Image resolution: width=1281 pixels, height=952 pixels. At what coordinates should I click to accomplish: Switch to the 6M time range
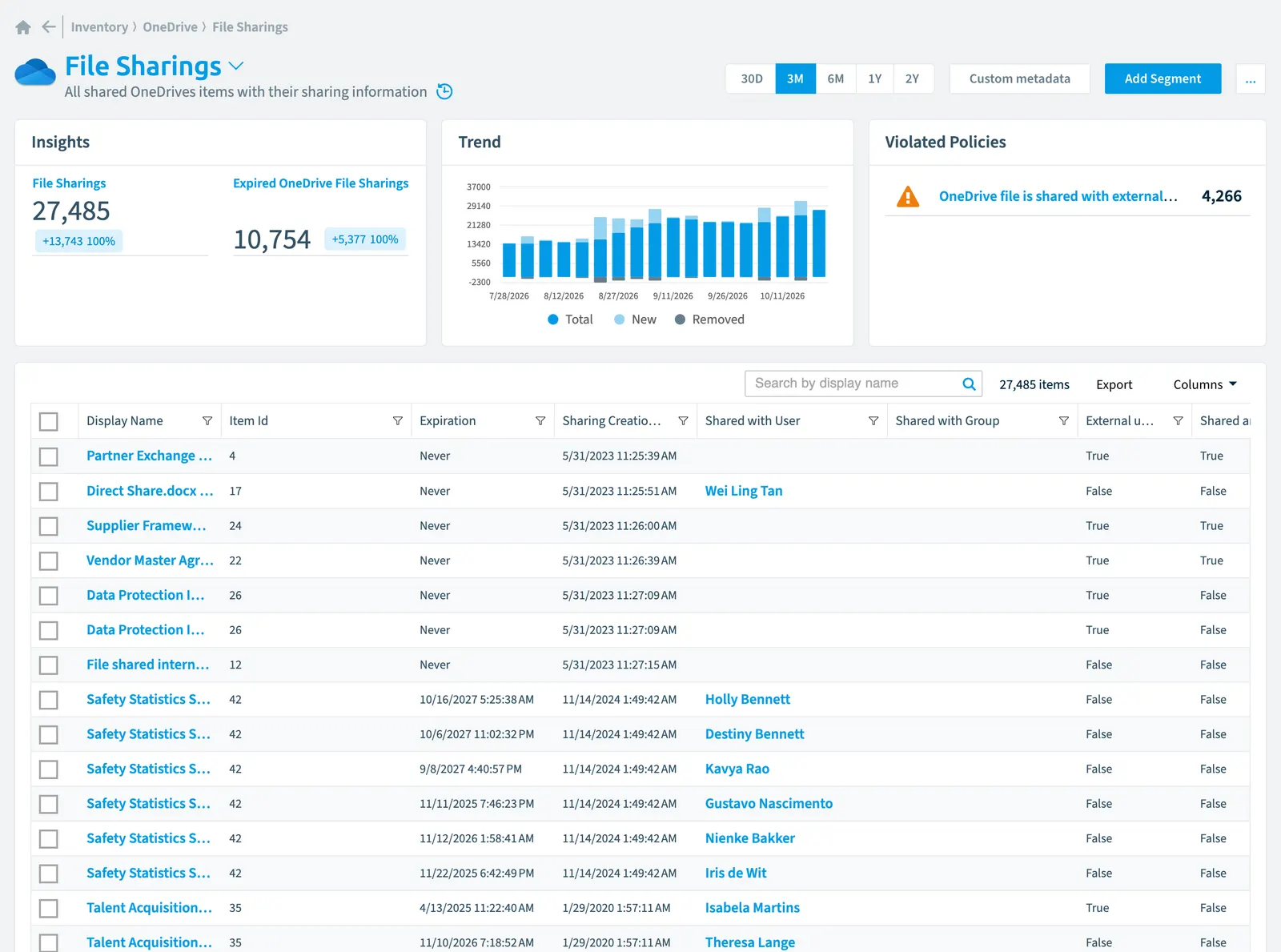click(x=836, y=78)
